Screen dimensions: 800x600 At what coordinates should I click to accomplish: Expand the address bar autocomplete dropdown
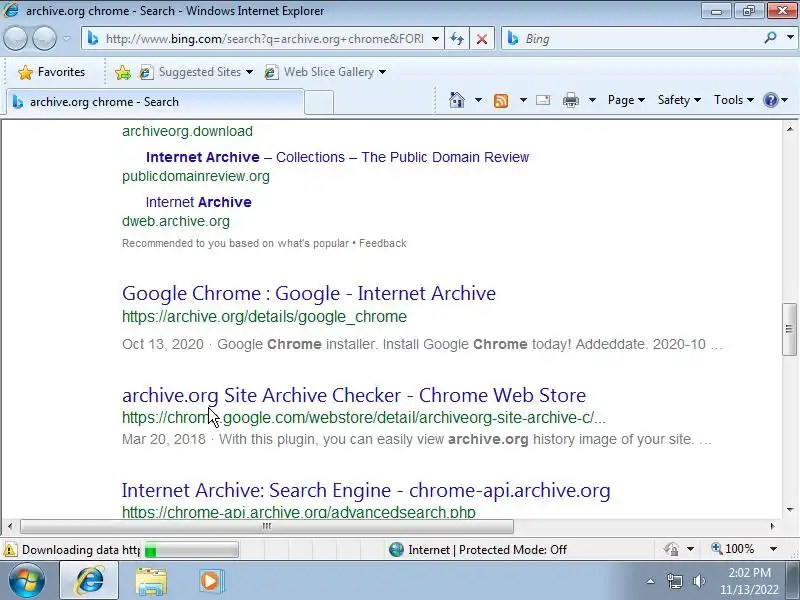point(435,39)
